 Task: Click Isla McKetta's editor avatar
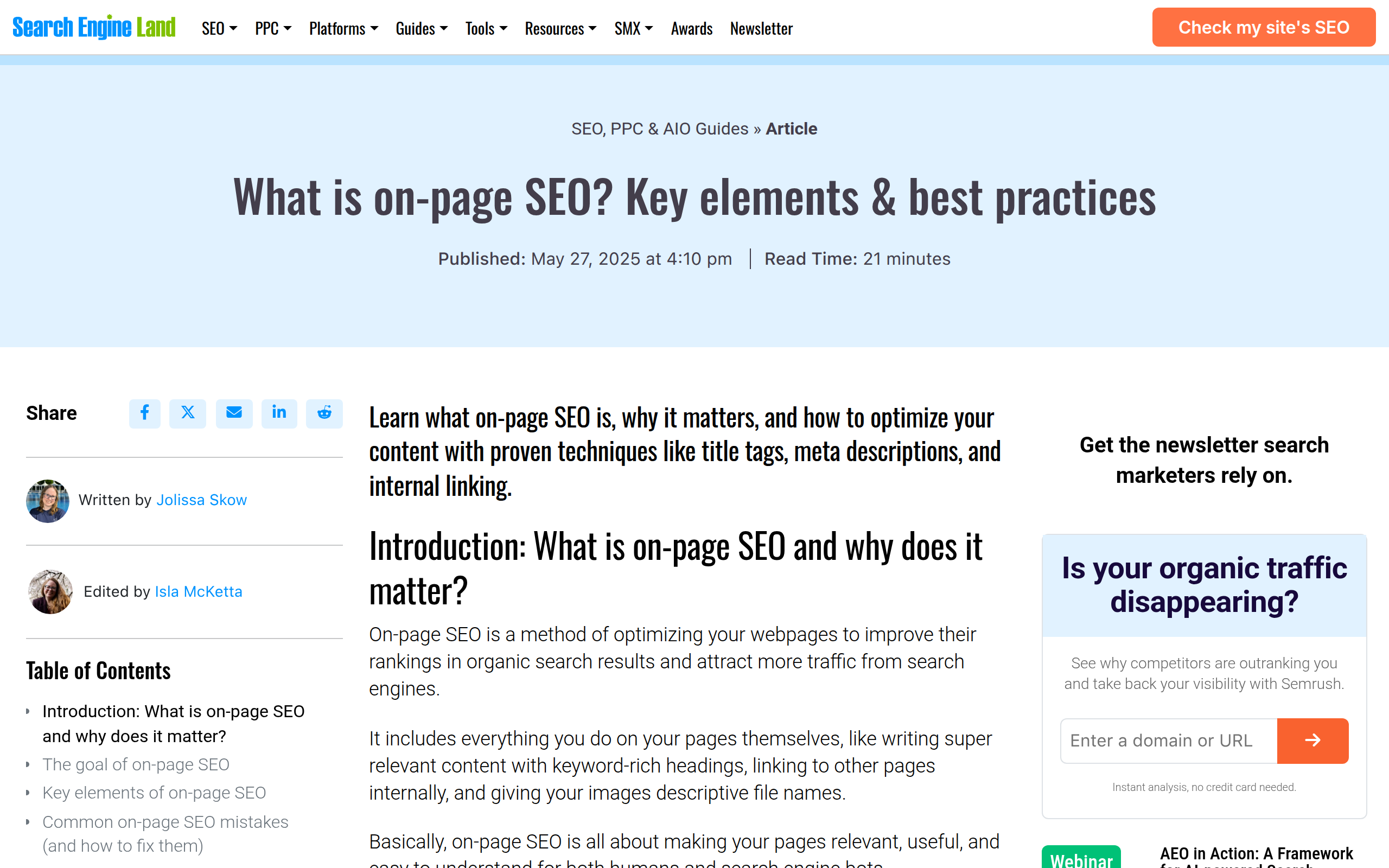50,591
